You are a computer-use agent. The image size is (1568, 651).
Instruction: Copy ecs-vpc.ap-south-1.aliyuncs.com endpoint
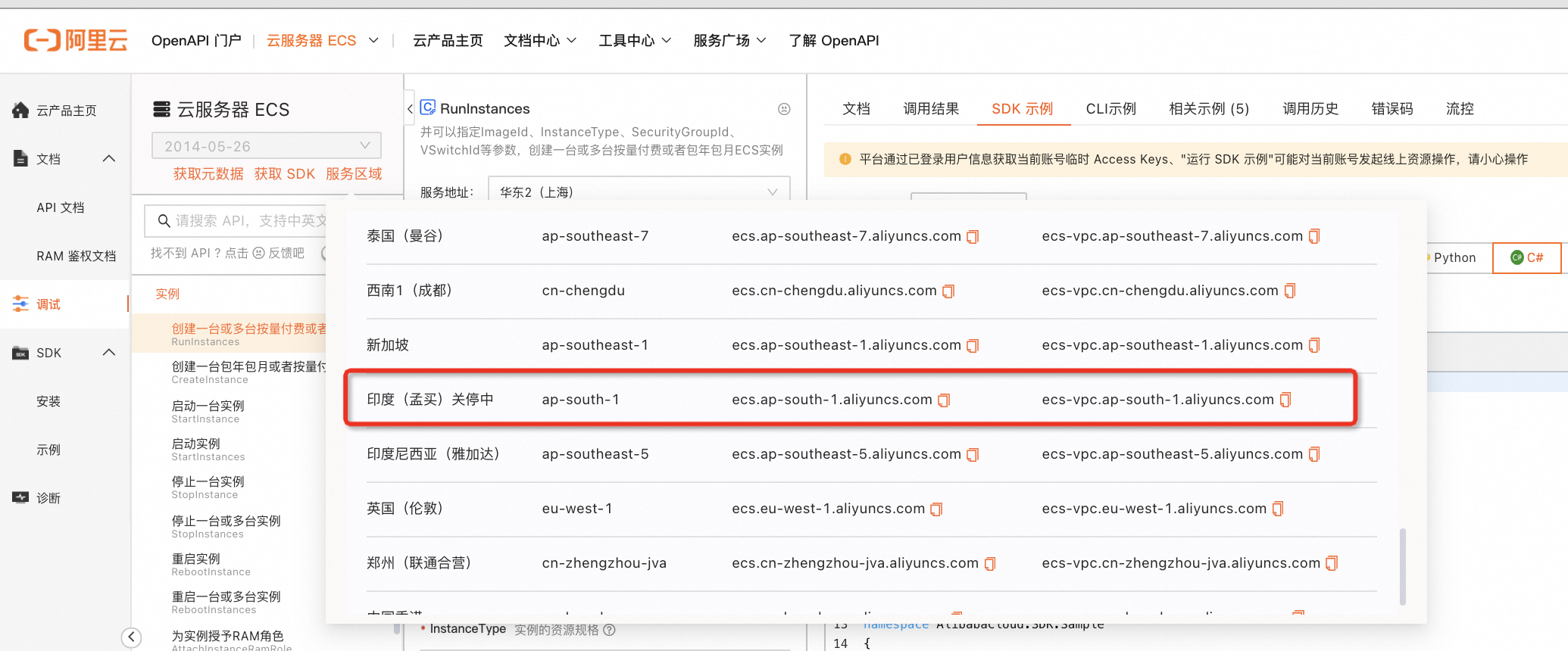[1285, 400]
